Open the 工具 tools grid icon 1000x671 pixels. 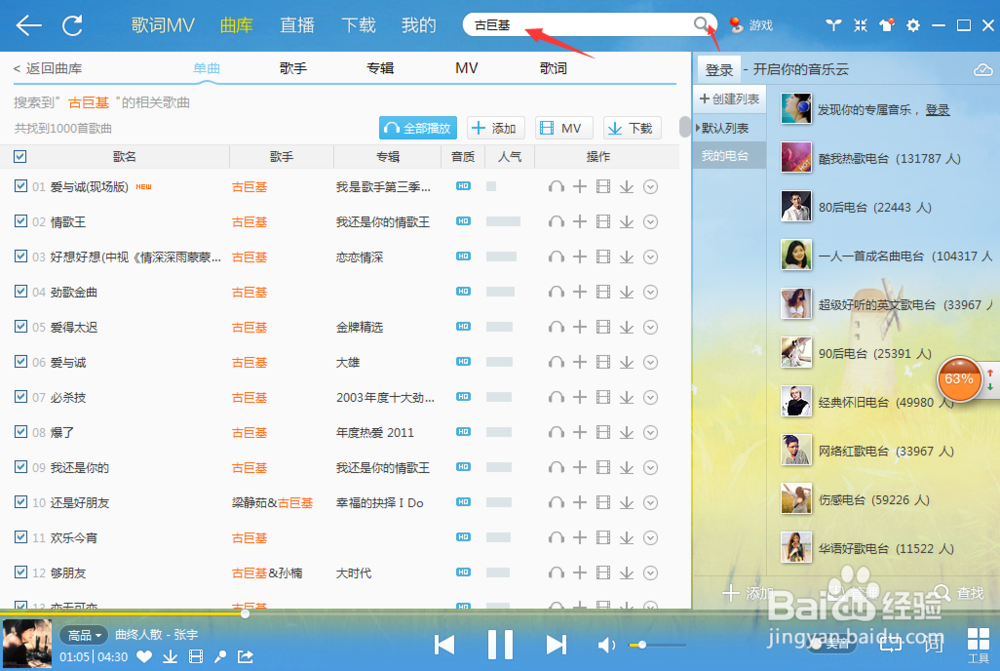(978, 644)
